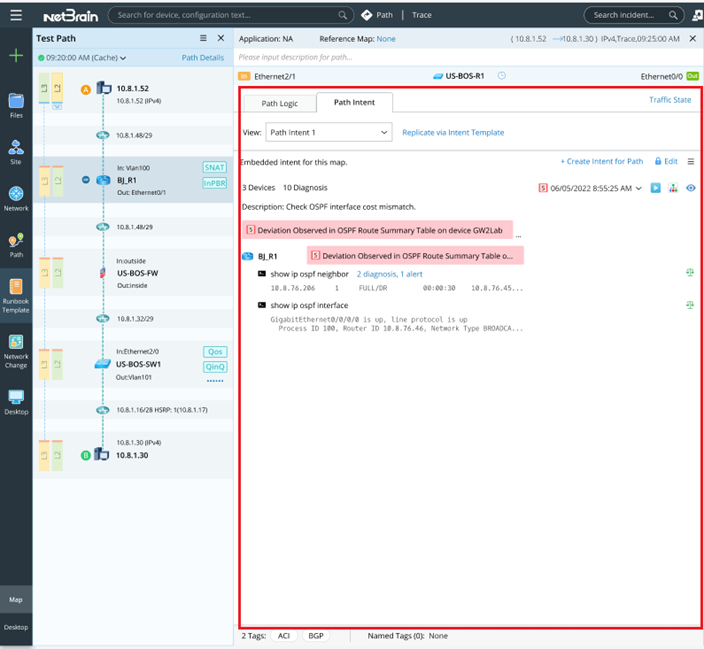Click the clock icon next to US-BOS-R1
This screenshot has height=649, width=704.
point(502,75)
